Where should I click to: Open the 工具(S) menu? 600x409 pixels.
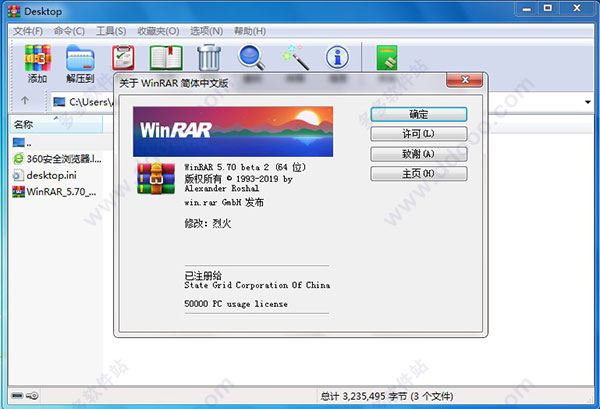tap(111, 31)
